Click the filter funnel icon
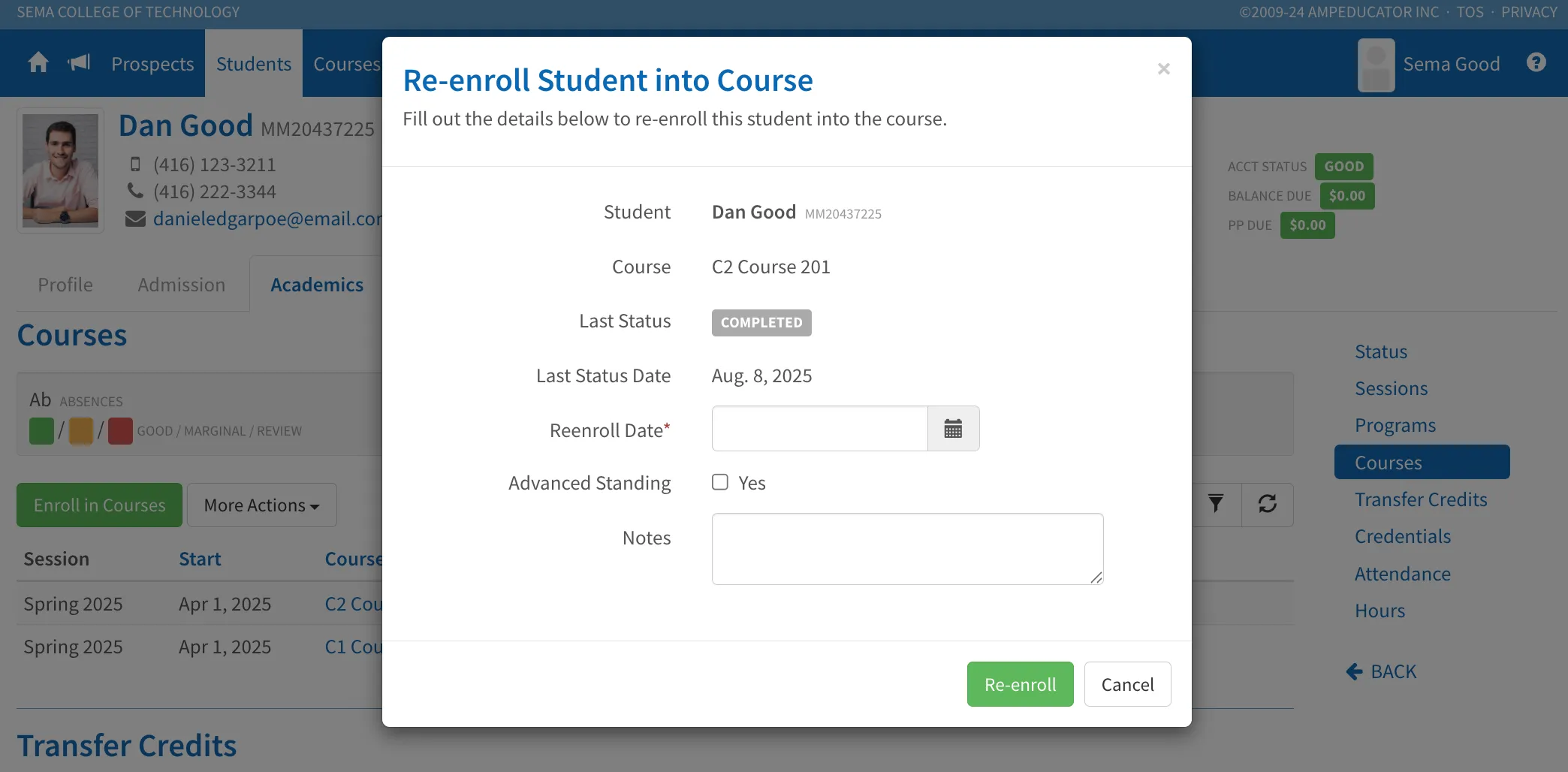1568x772 pixels. pyautogui.click(x=1216, y=504)
